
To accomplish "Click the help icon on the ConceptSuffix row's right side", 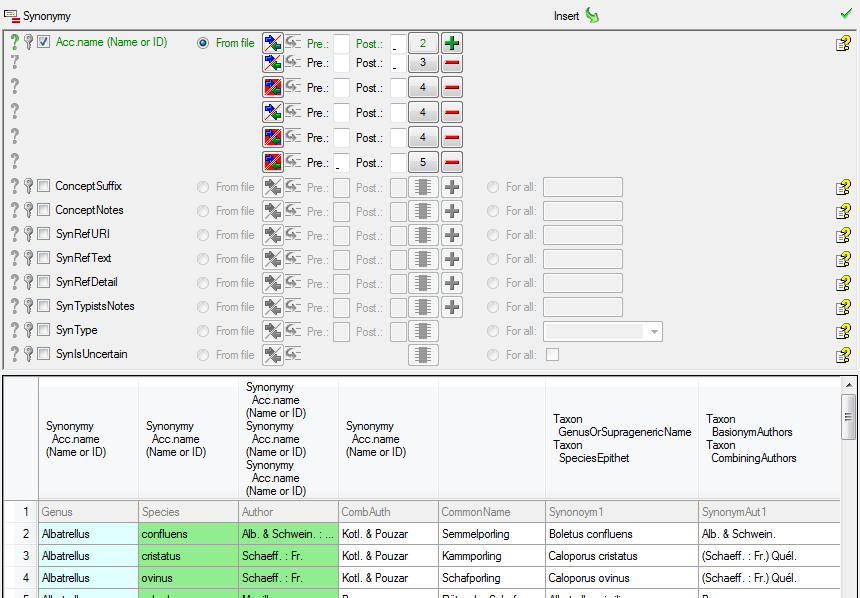I will point(843,187).
